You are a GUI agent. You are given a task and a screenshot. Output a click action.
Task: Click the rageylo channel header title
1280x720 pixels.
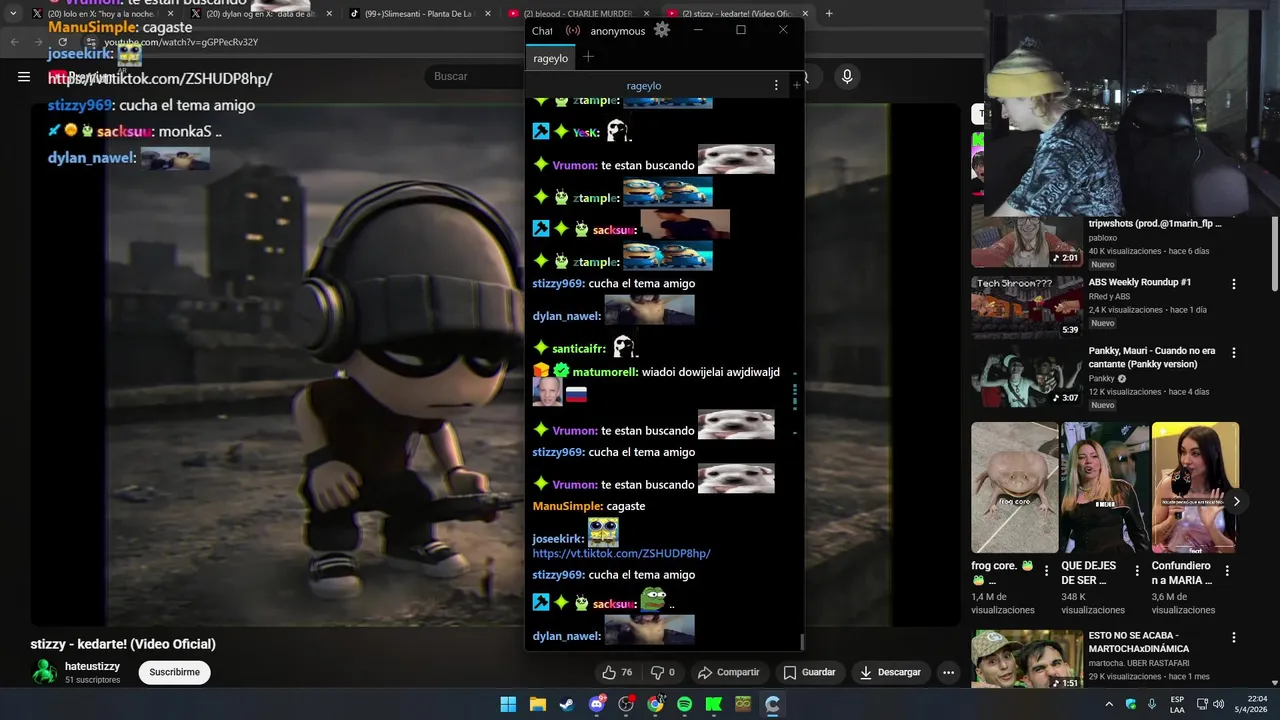(x=644, y=86)
